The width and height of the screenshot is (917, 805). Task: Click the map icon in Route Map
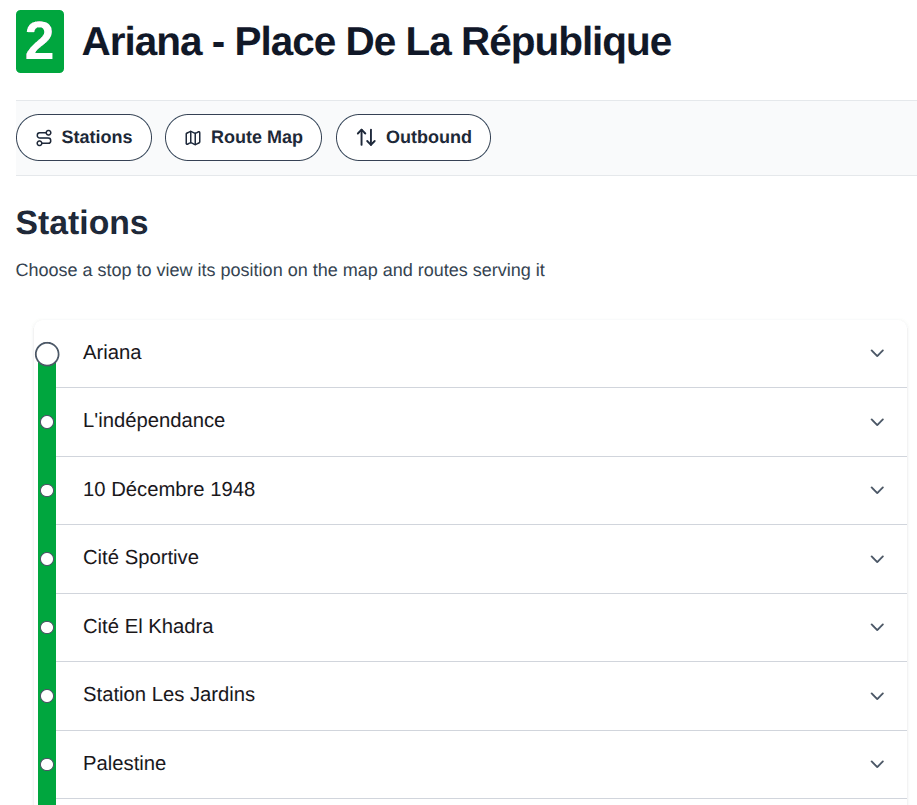193,138
